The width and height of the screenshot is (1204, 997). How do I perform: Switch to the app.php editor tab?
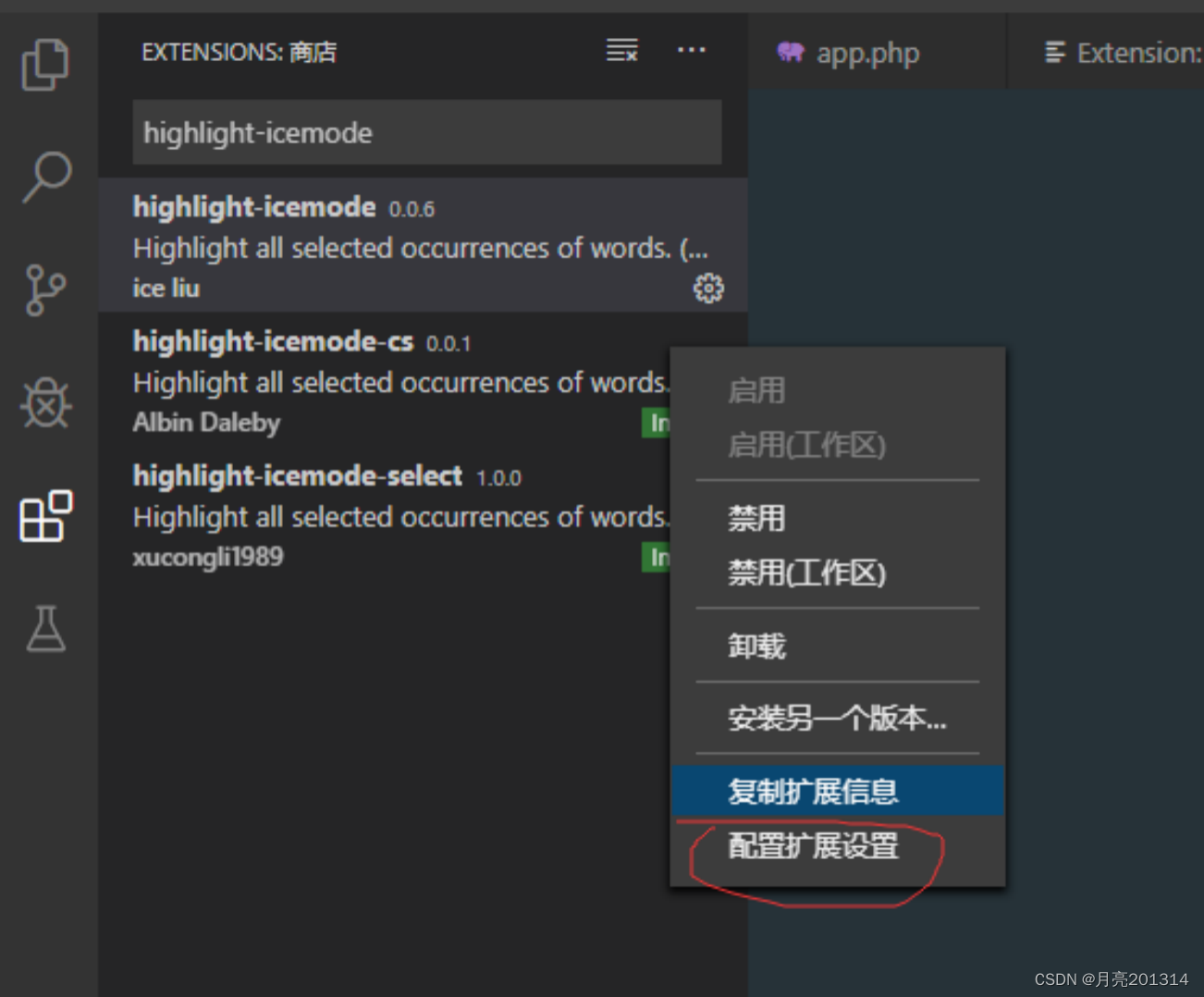pyautogui.click(x=877, y=53)
